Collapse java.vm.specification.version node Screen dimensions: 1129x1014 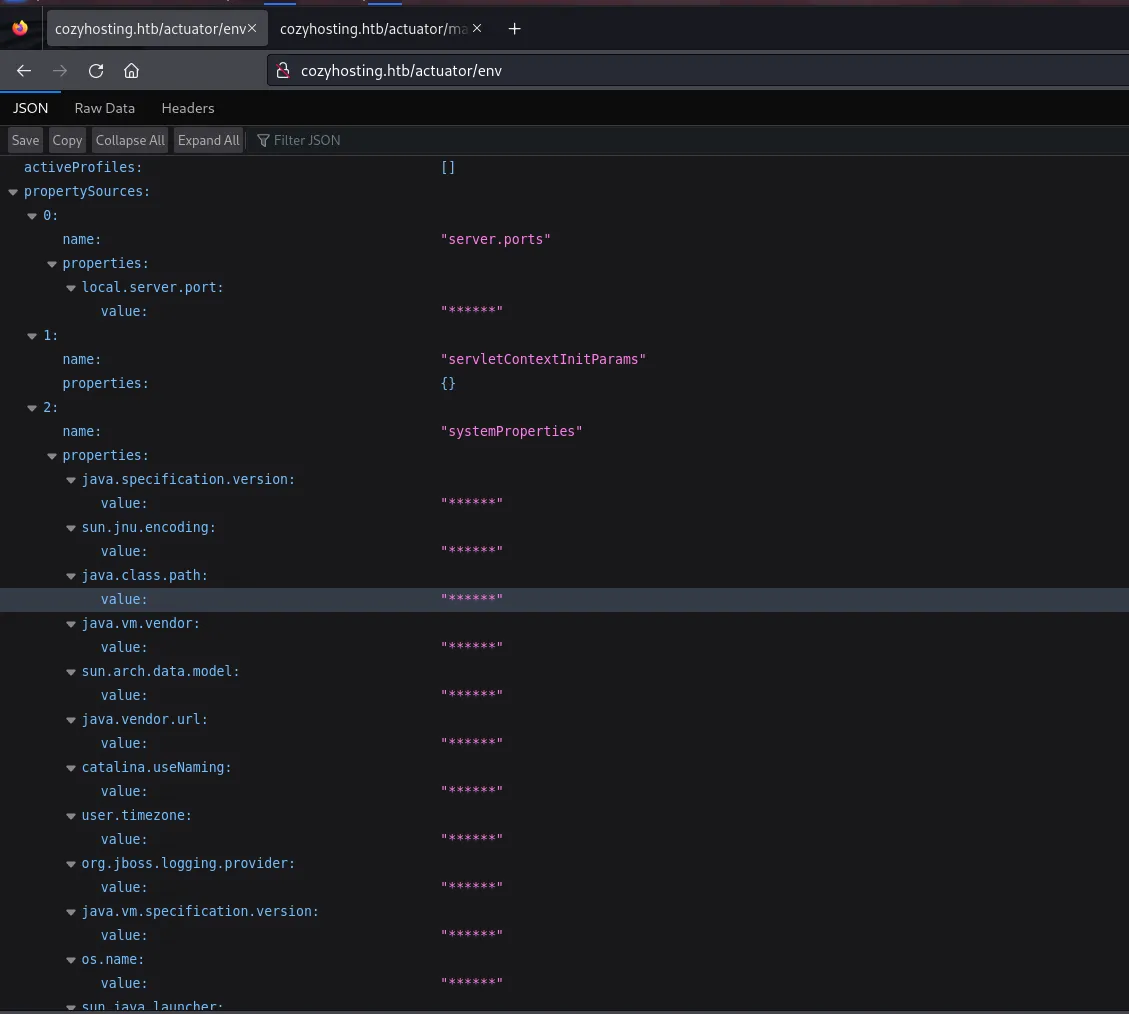(x=71, y=912)
